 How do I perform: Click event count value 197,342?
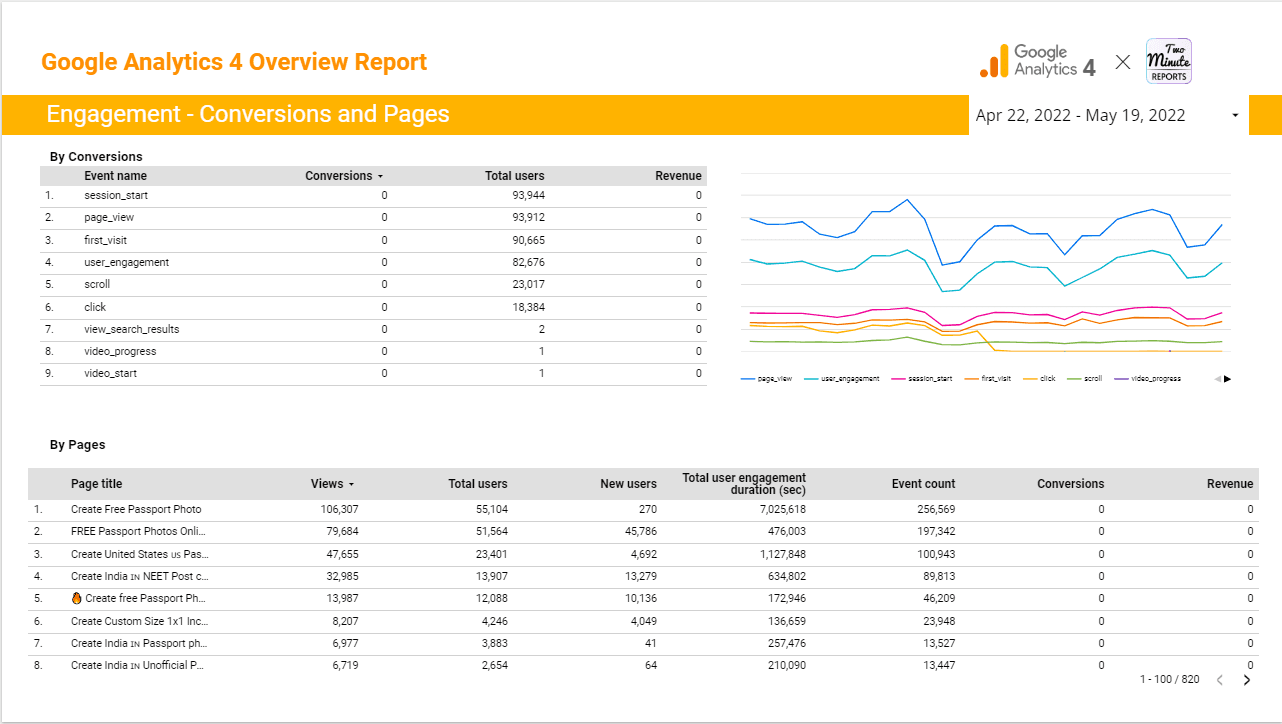(x=936, y=532)
